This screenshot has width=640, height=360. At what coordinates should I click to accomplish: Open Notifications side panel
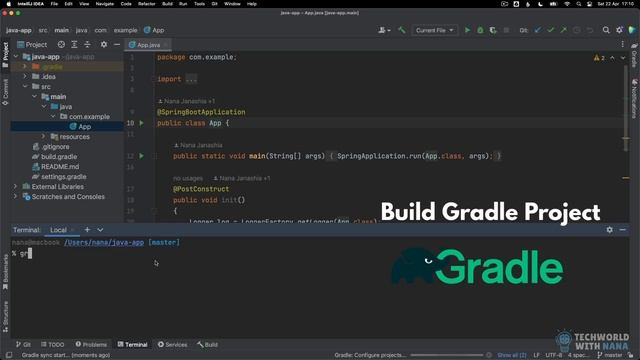pyautogui.click(x=634, y=99)
